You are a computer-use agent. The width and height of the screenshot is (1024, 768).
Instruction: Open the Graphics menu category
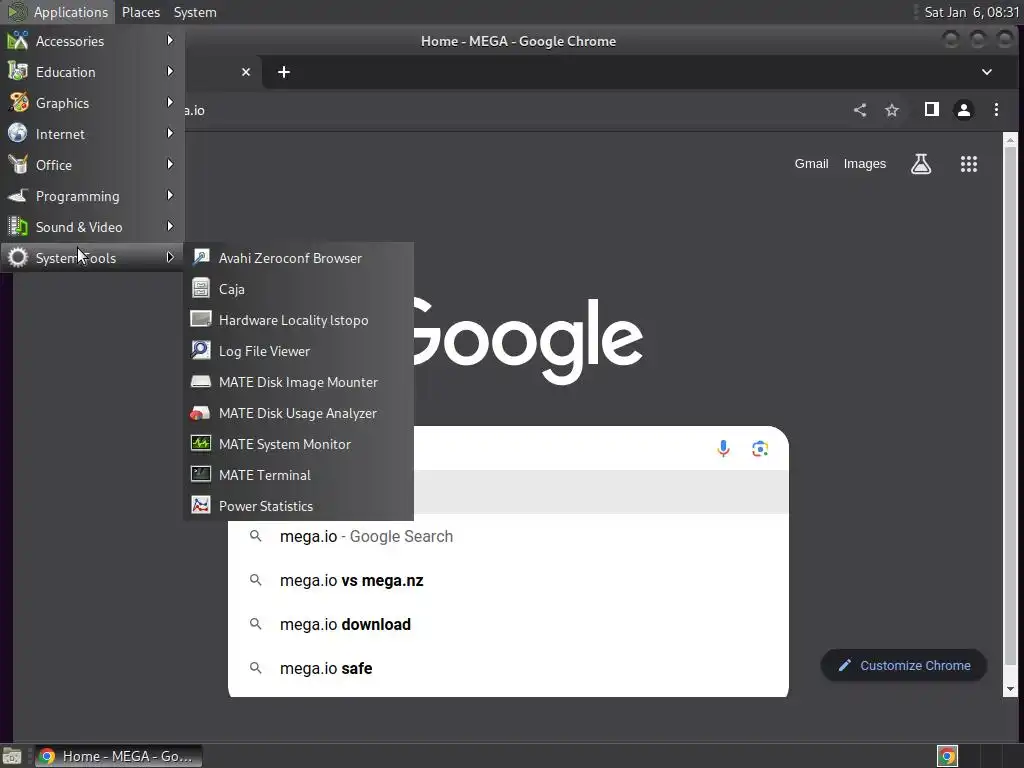coord(92,103)
